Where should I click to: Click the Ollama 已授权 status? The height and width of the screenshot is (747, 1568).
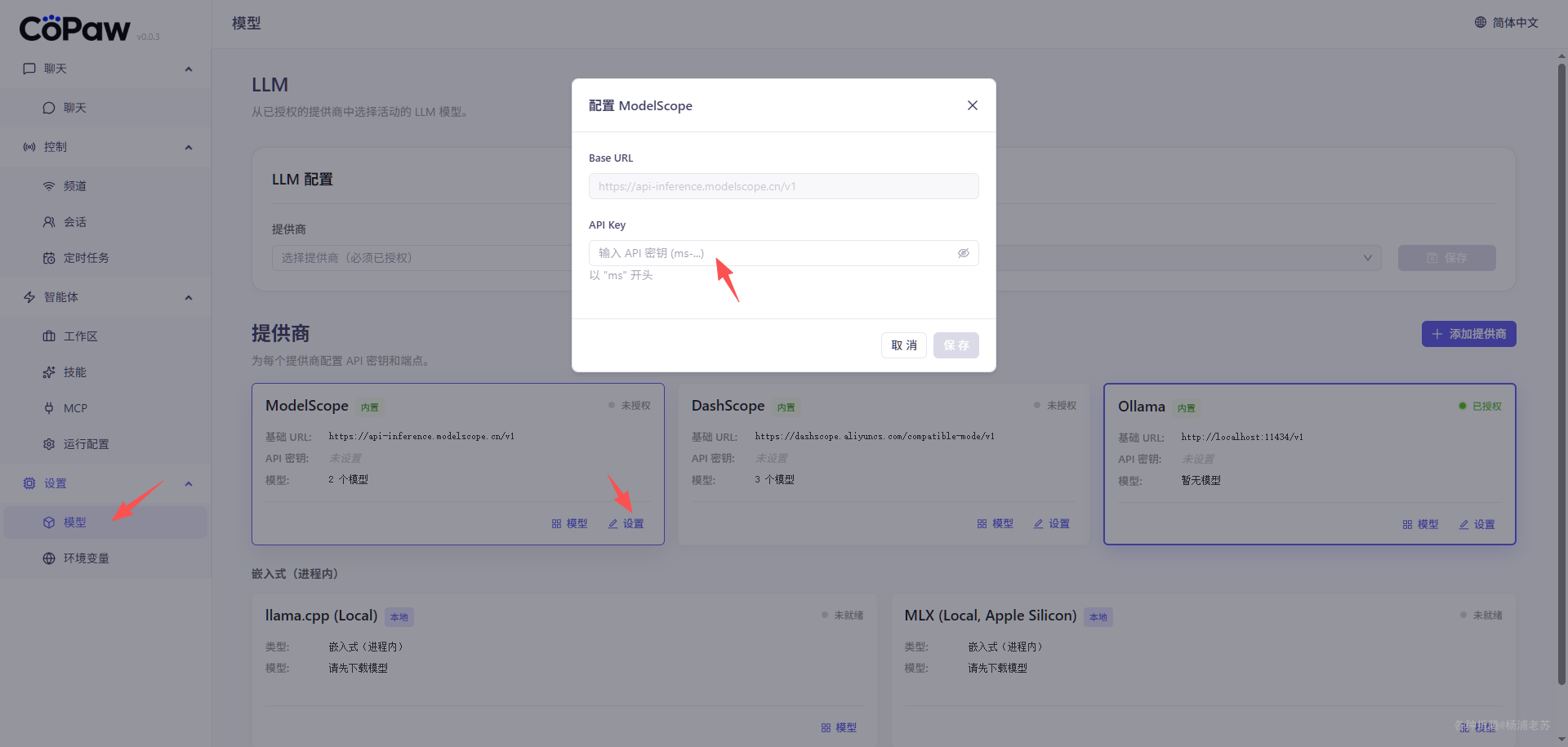[1481, 406]
